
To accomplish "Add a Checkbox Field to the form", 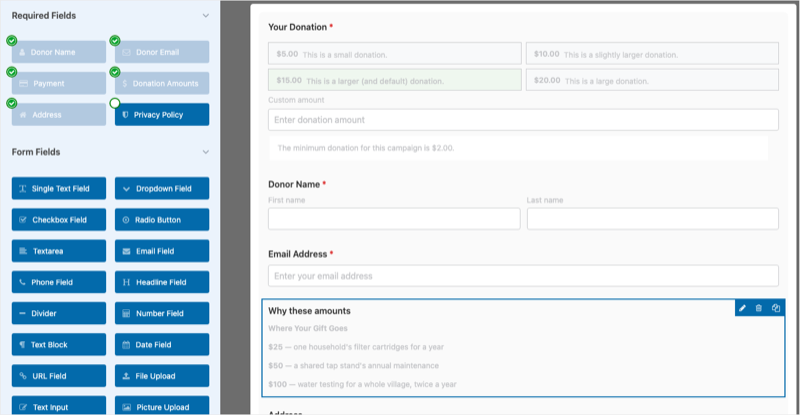I will pyautogui.click(x=59, y=219).
